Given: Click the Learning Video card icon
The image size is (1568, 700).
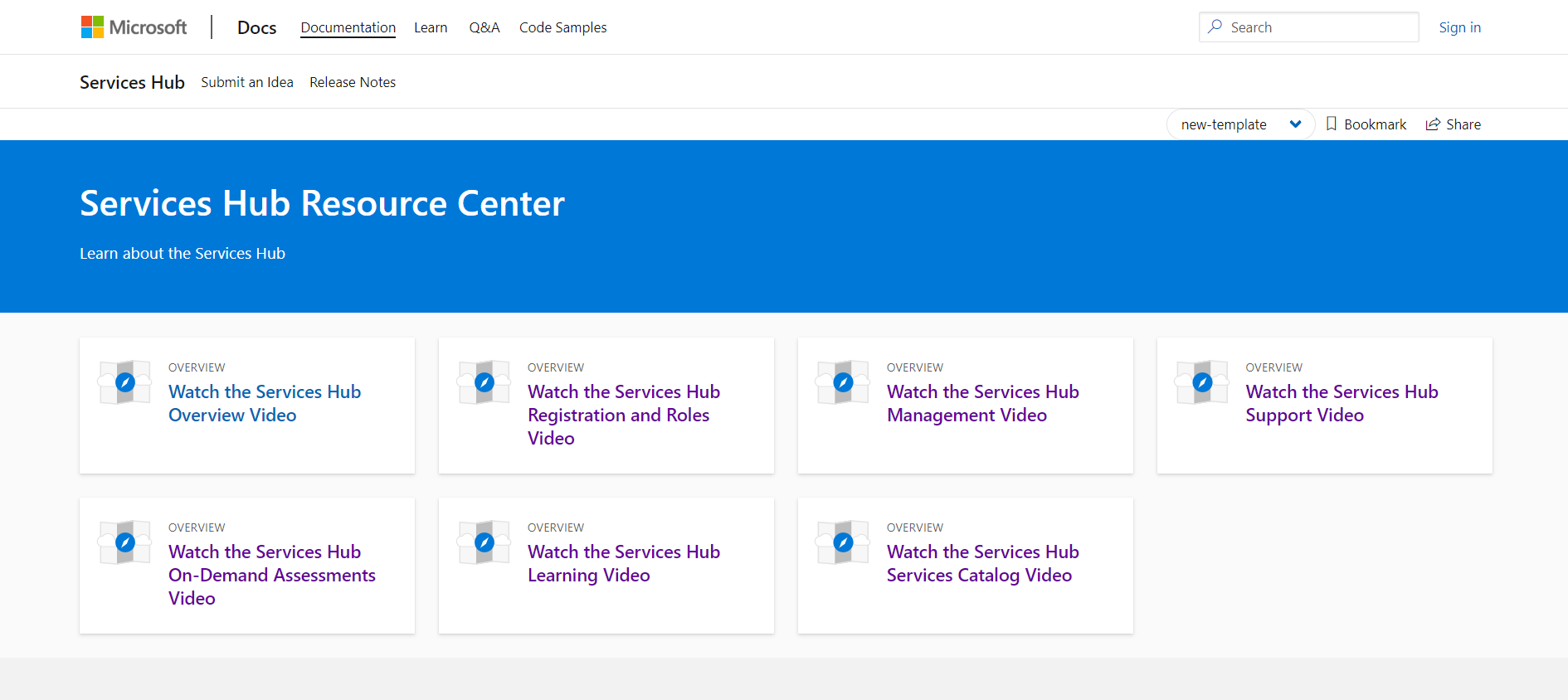Looking at the screenshot, I should point(485,542).
